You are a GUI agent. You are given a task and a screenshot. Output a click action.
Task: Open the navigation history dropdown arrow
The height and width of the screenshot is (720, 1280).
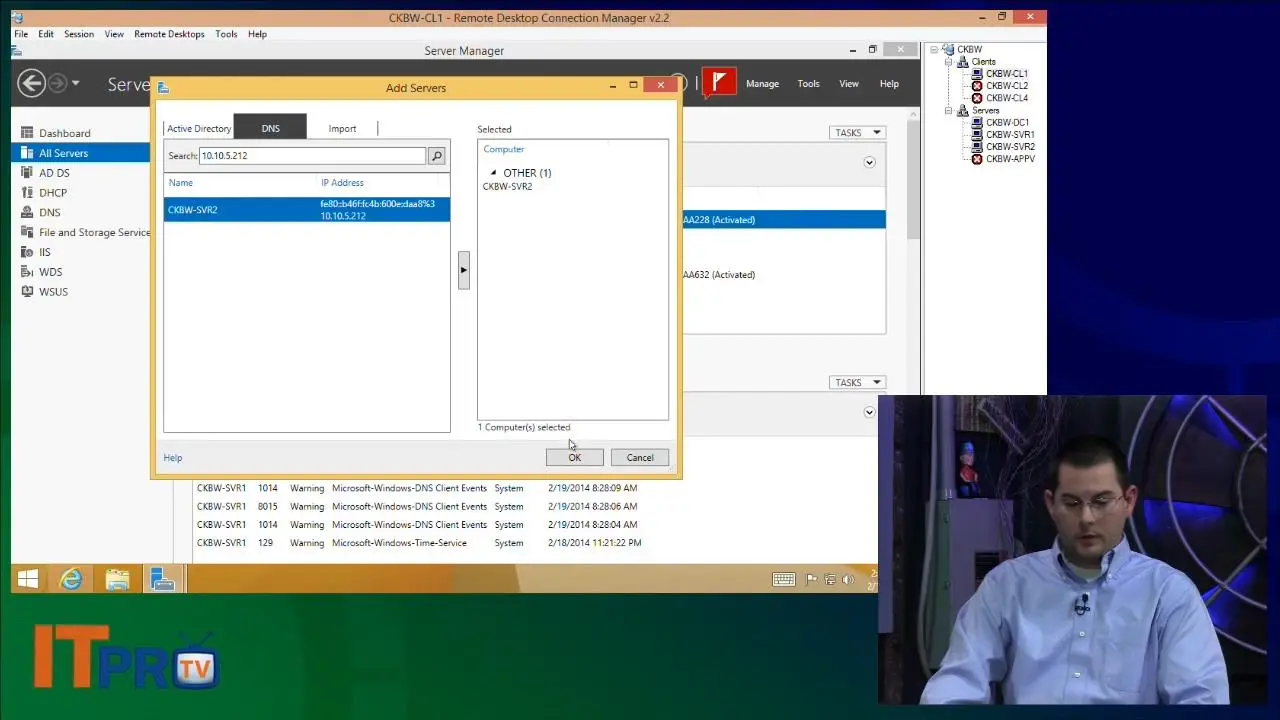click(x=76, y=83)
